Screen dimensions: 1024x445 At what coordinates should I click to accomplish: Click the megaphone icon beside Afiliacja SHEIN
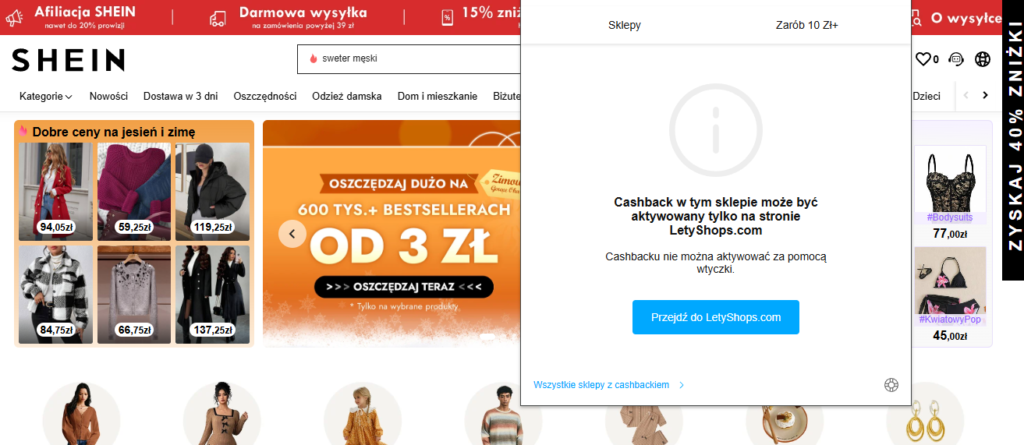[14, 18]
